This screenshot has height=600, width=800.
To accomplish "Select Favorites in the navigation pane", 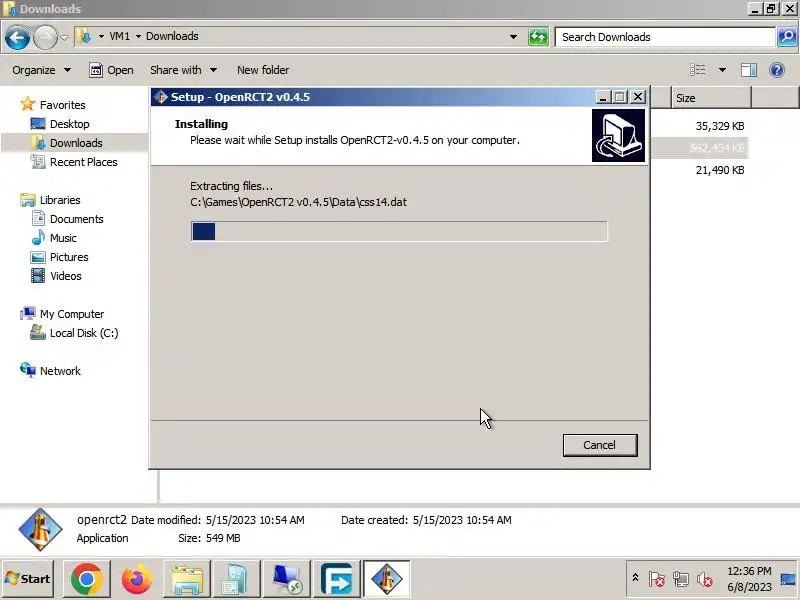I will [x=53, y=105].
